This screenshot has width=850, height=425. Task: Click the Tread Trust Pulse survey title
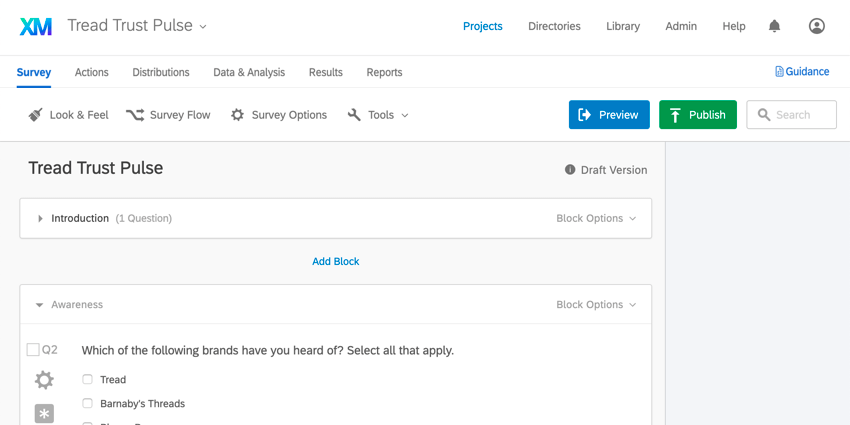coord(95,168)
